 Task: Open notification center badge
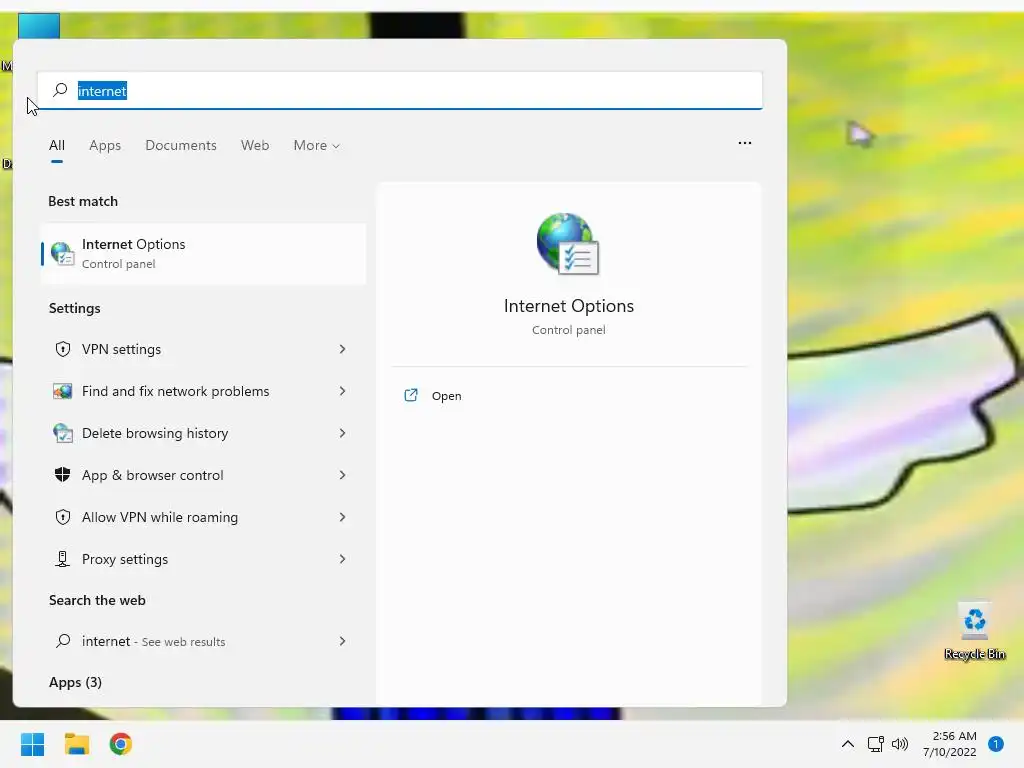coord(996,744)
